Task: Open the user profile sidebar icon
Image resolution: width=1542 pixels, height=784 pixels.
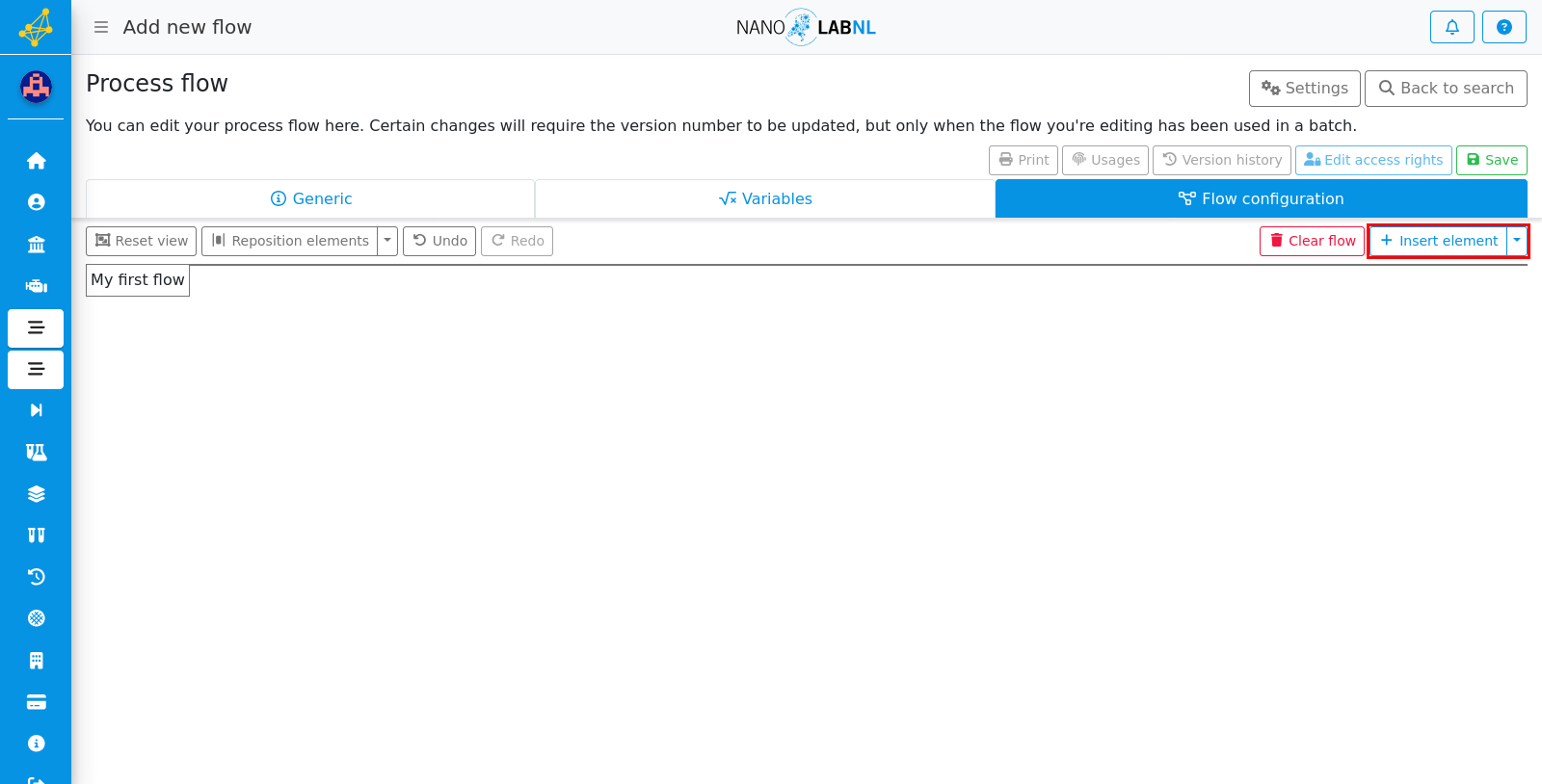Action: pyautogui.click(x=36, y=202)
